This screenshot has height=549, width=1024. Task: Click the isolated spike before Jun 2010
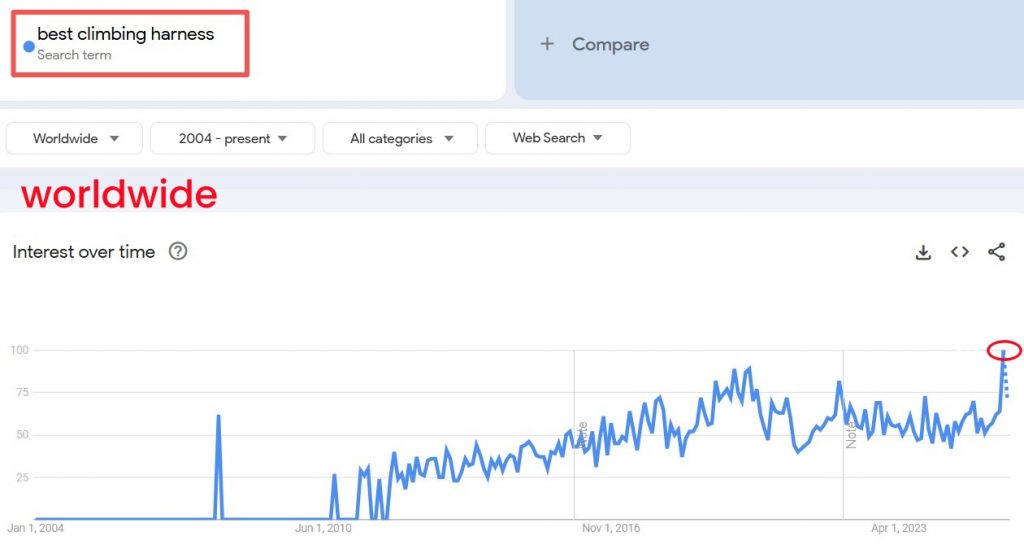pos(218,416)
